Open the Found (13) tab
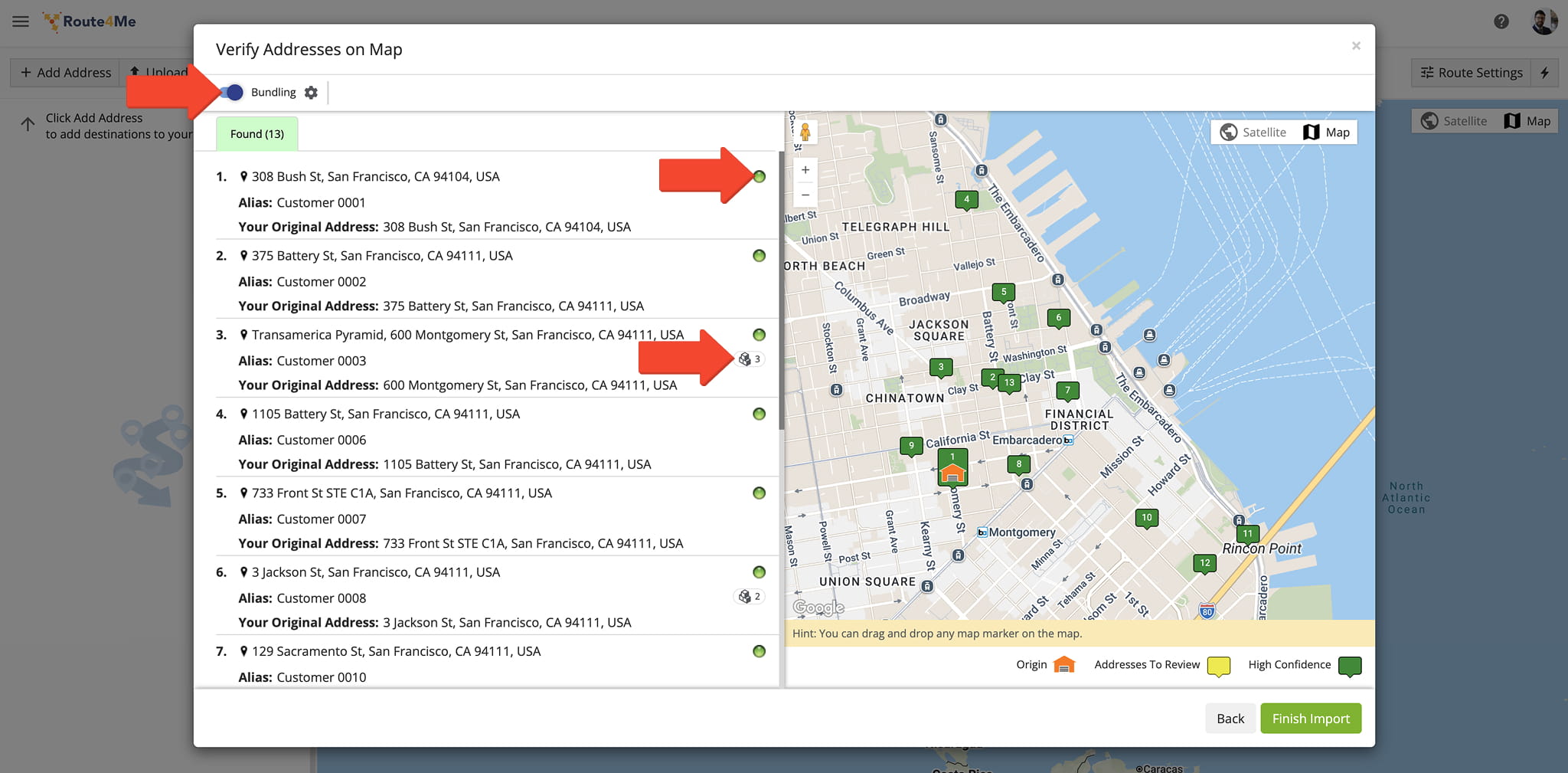The width and height of the screenshot is (1568, 773). (x=257, y=134)
